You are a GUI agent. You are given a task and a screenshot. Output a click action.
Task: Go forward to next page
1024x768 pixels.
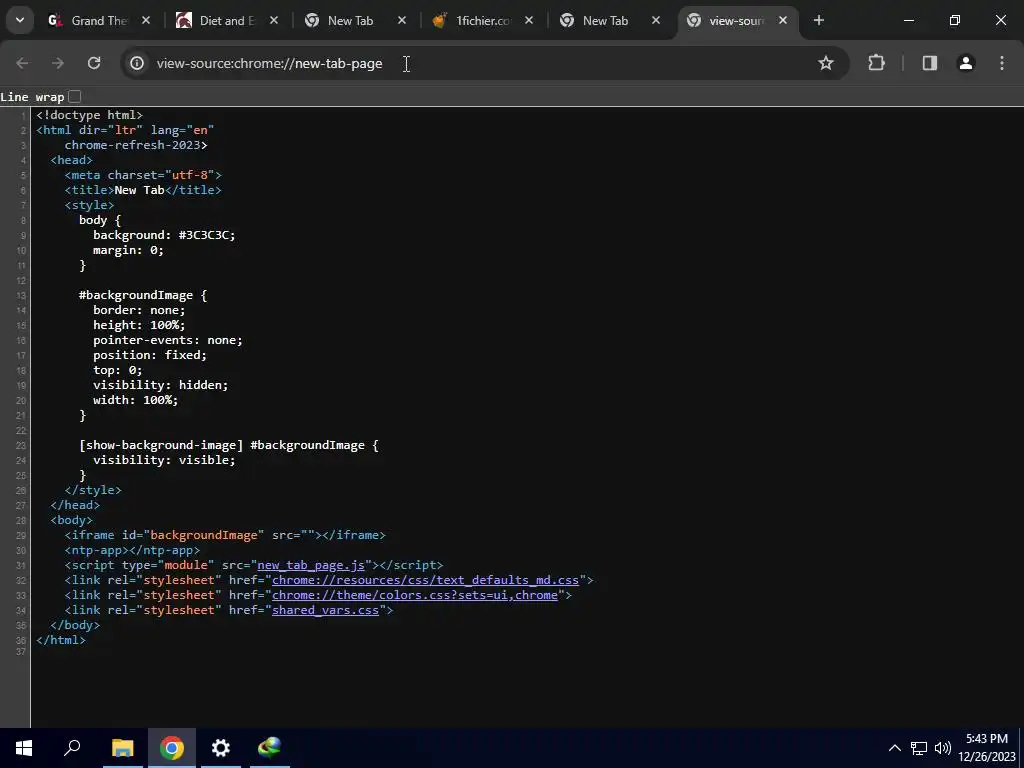pos(58,63)
